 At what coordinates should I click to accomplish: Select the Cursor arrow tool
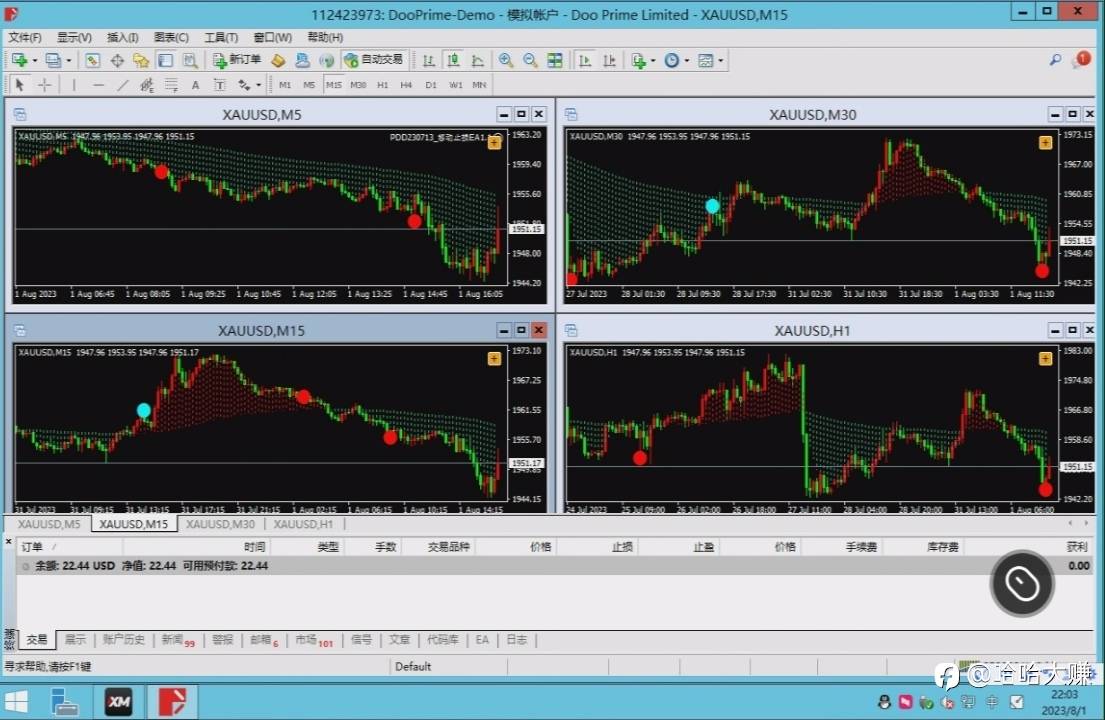click(20, 85)
